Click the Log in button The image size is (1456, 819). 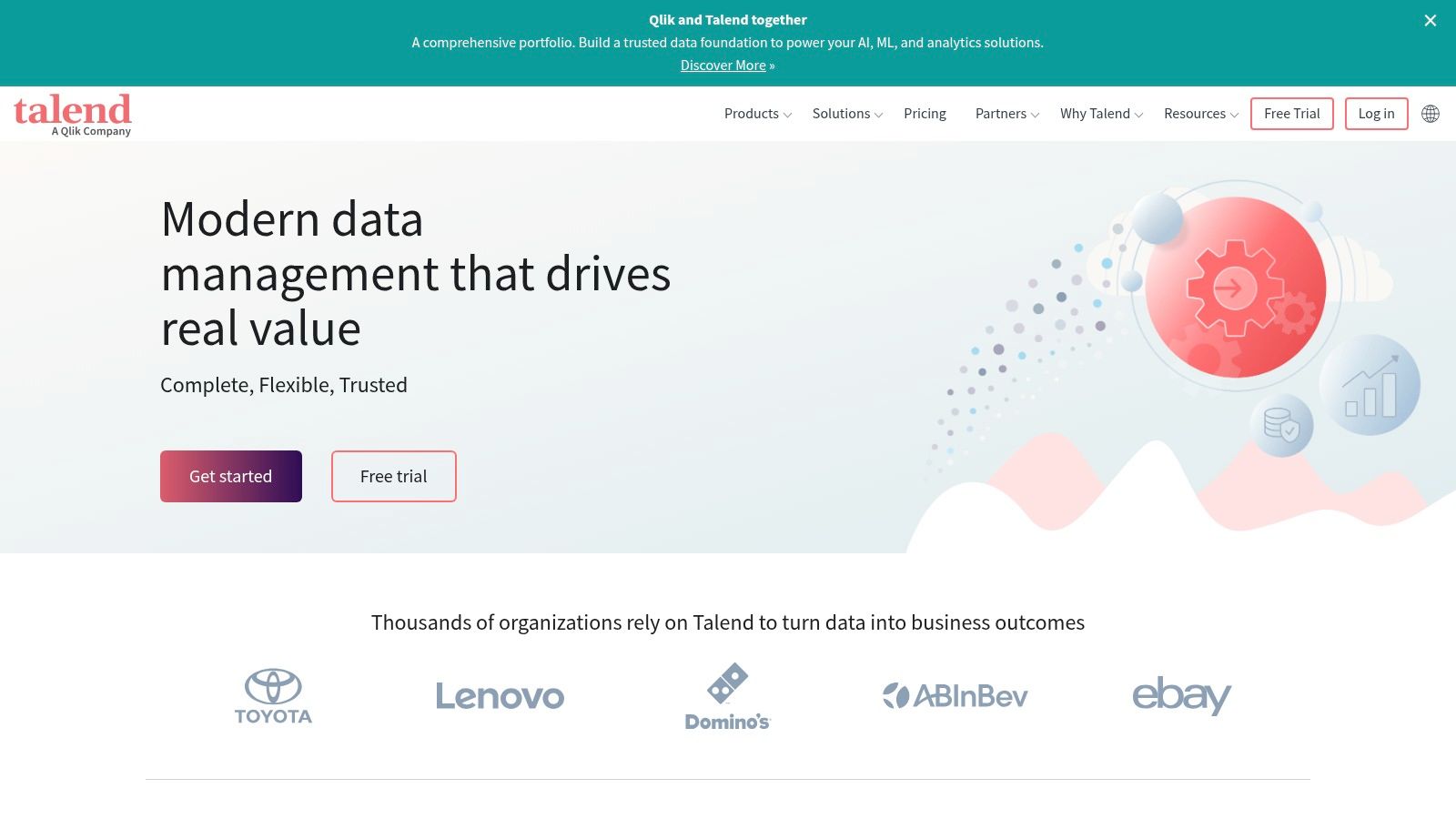[1376, 114]
